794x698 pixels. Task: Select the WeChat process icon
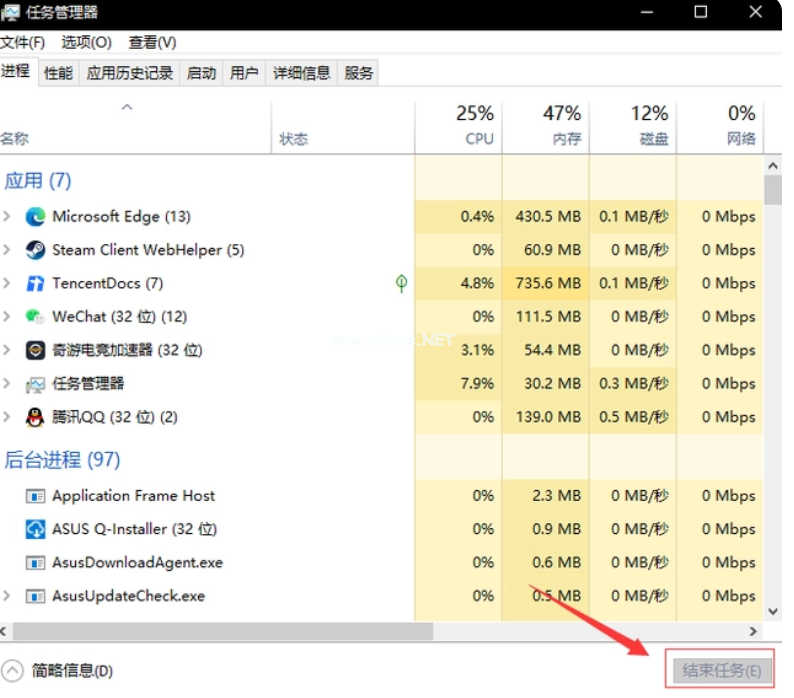[x=35, y=317]
